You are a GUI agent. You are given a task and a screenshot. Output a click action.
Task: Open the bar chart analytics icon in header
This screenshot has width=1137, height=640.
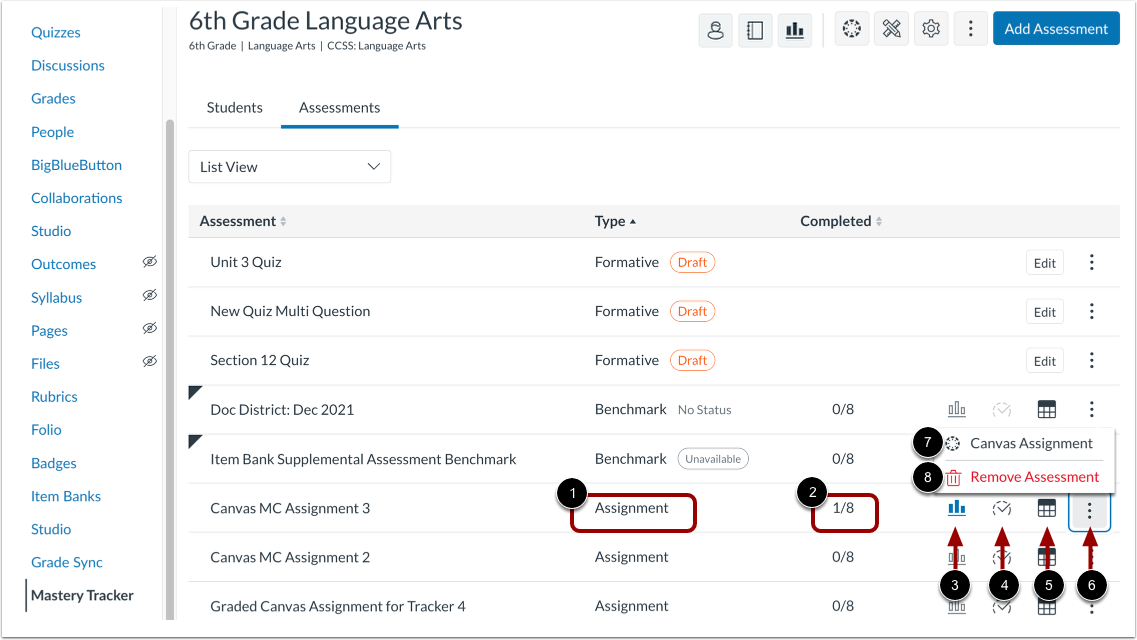click(795, 29)
